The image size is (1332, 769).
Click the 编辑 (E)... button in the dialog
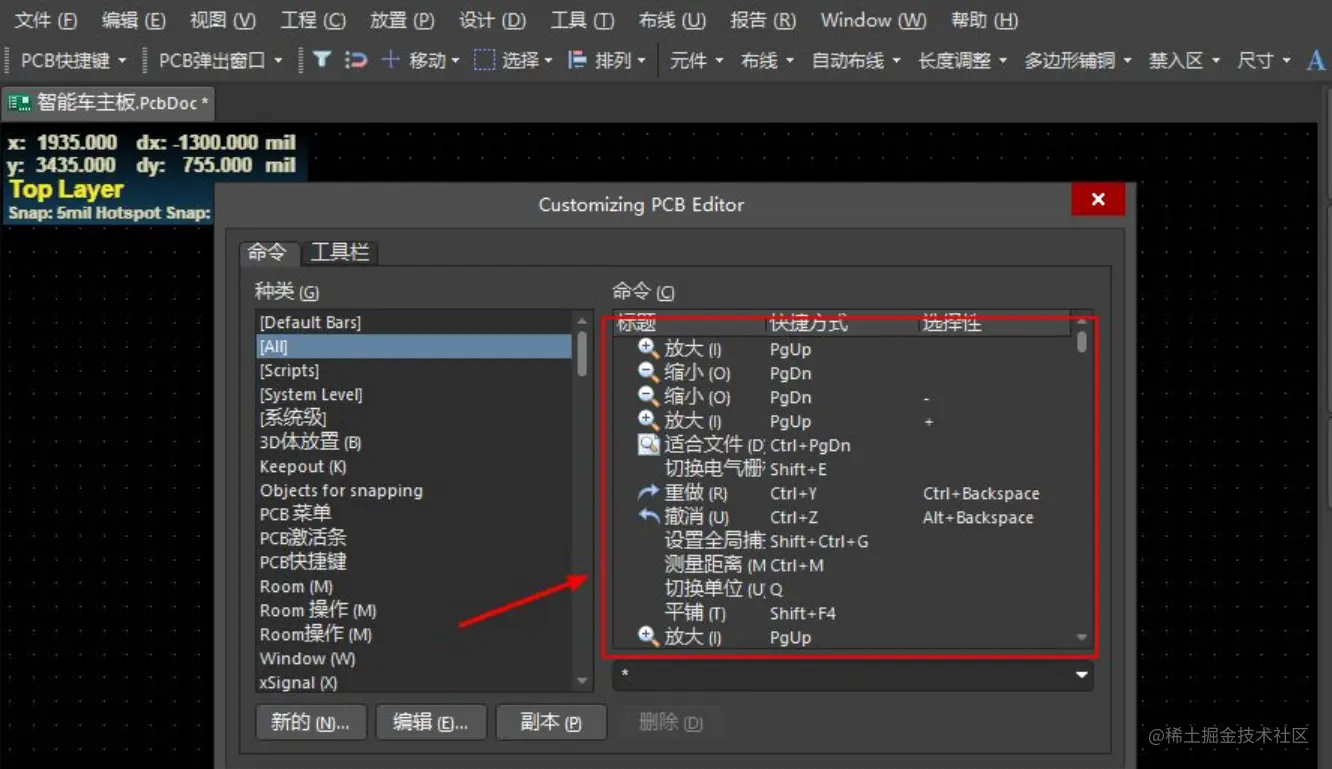point(431,722)
